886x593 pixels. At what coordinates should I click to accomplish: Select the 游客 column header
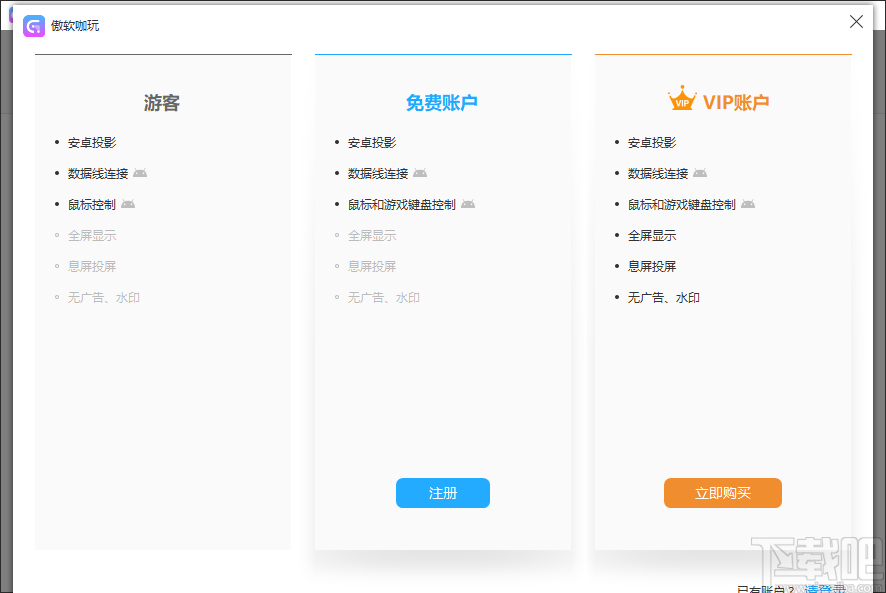tap(162, 102)
